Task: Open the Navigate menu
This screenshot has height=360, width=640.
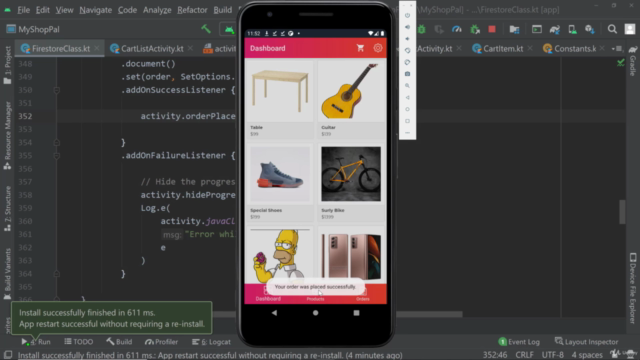Action: tap(96, 10)
